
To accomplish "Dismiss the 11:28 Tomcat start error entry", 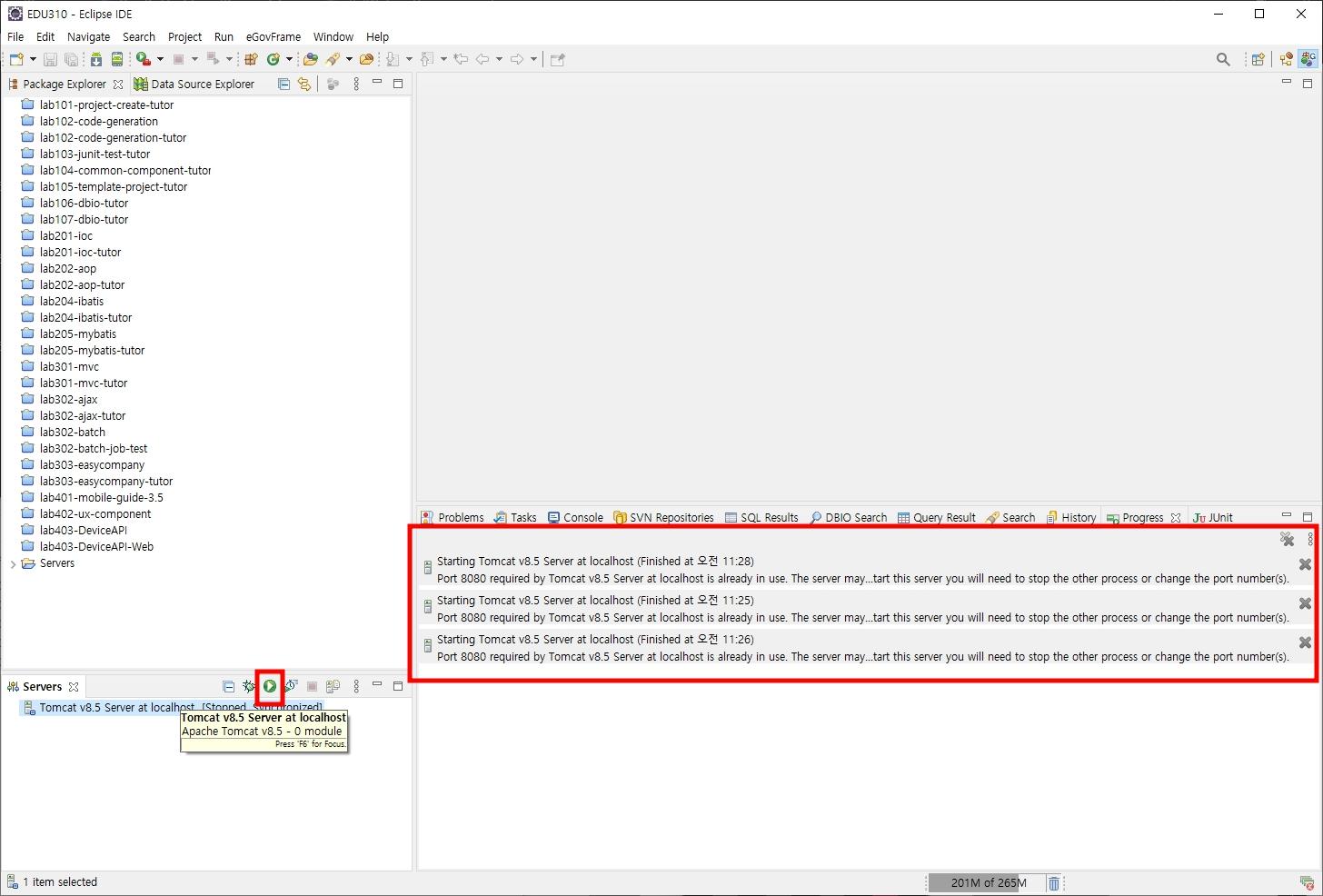I will point(1305,564).
